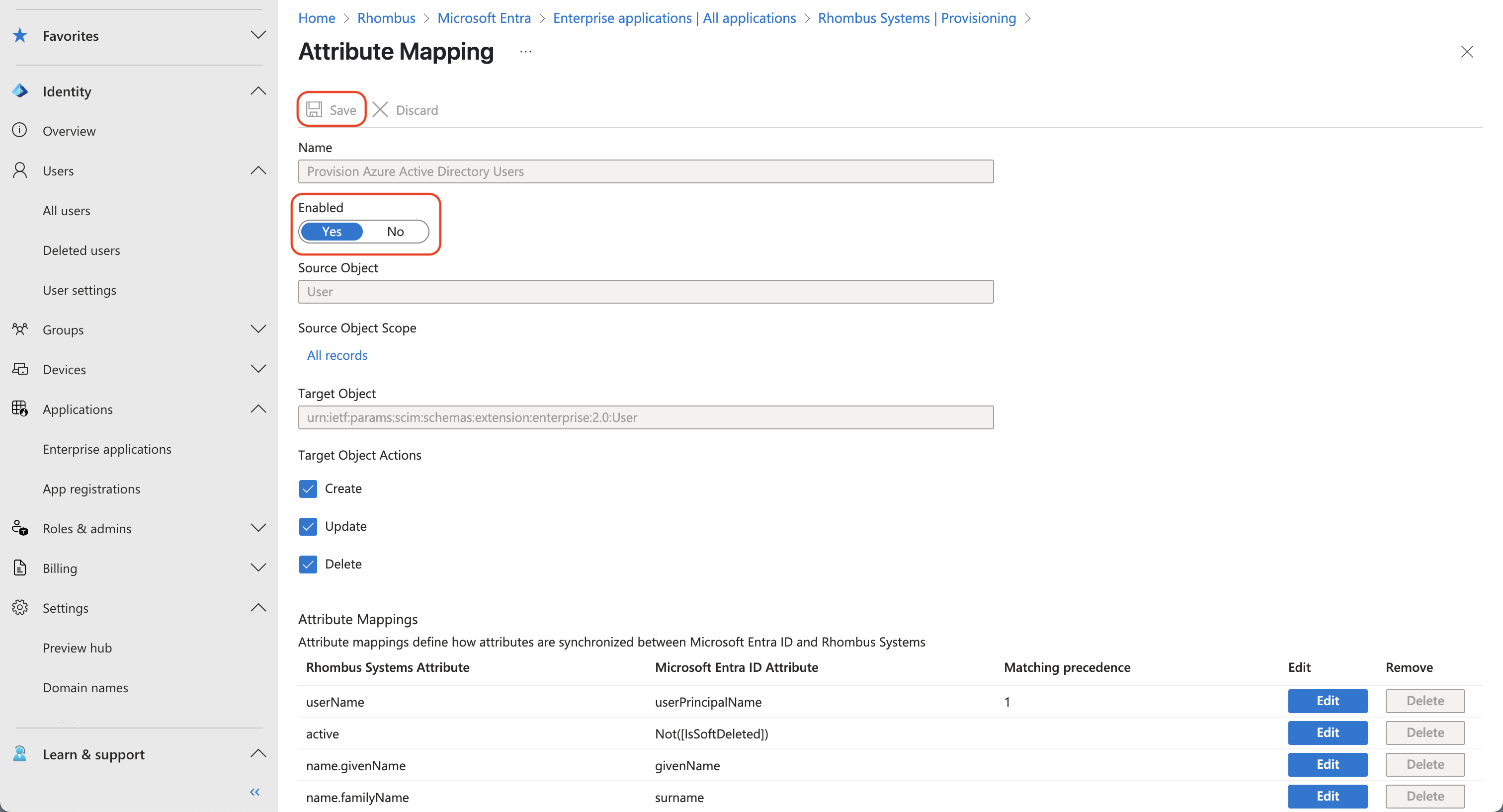Collapse the Learn & support chevron
This screenshot has height=812, width=1503.
coord(258,753)
